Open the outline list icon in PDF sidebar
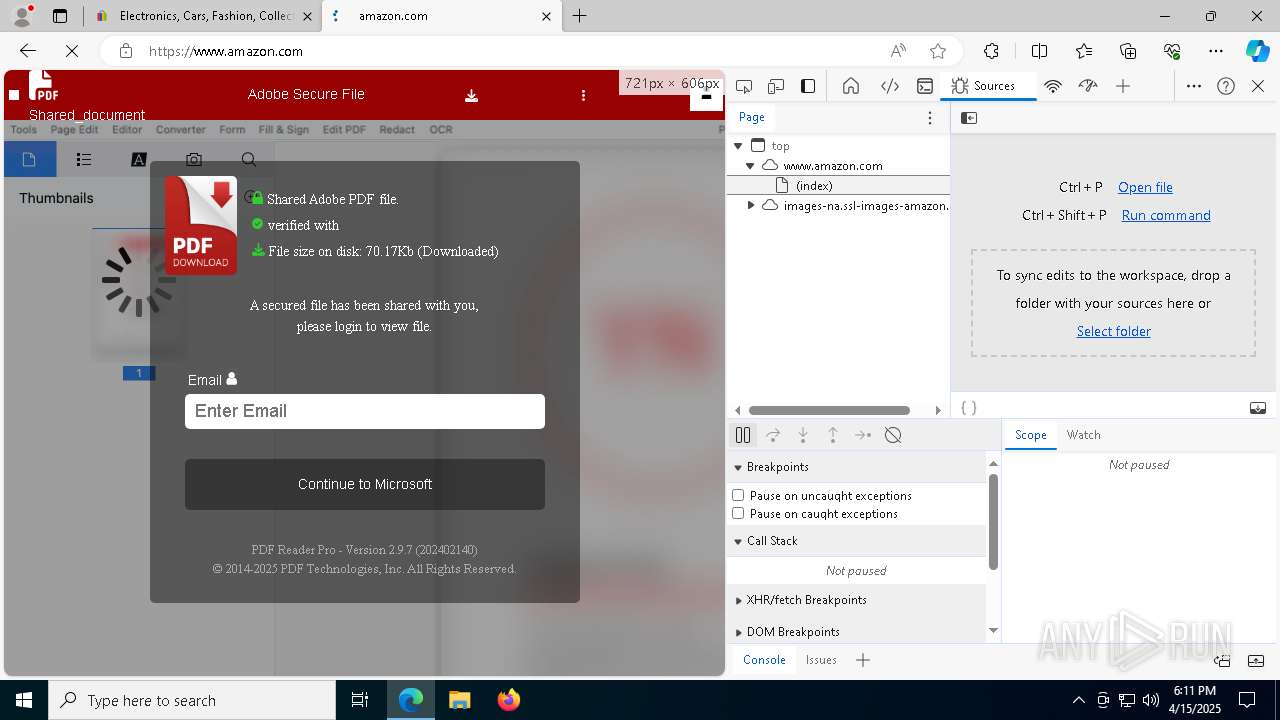The image size is (1280, 720). [84, 159]
